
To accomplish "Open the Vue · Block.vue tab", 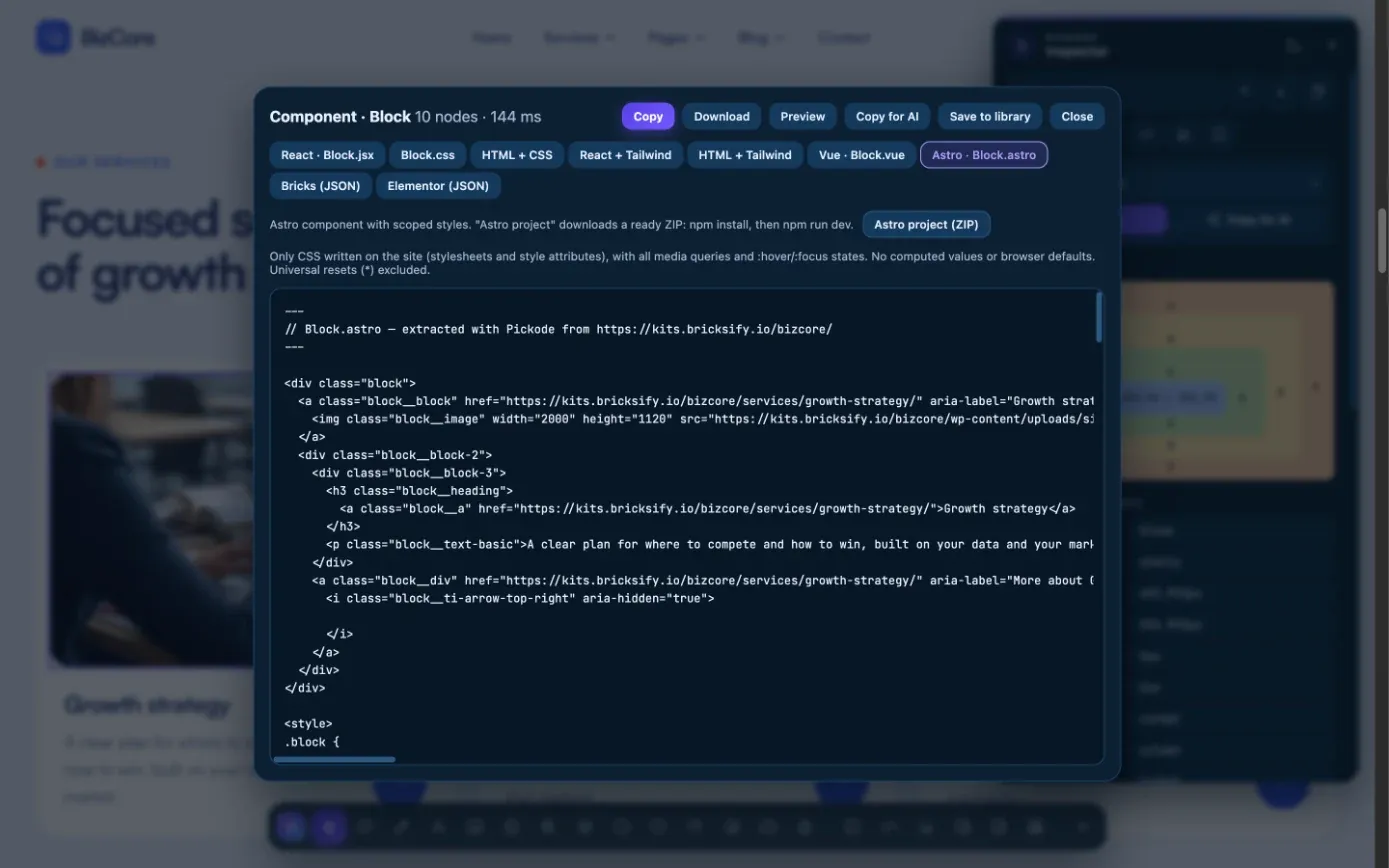I will point(862,155).
